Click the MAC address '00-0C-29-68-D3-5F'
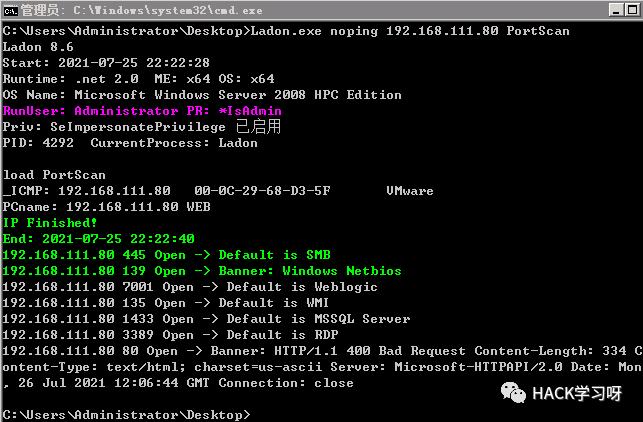Screen dimensions: 643x422 pyautogui.click(x=262, y=191)
